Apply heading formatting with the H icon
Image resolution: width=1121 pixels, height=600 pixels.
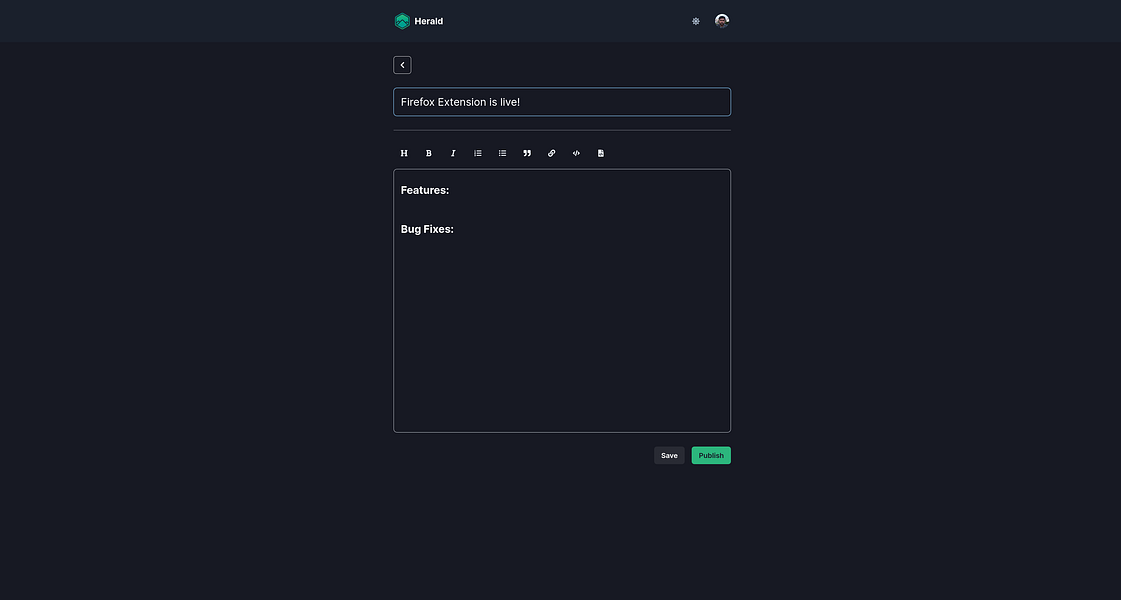click(x=404, y=153)
